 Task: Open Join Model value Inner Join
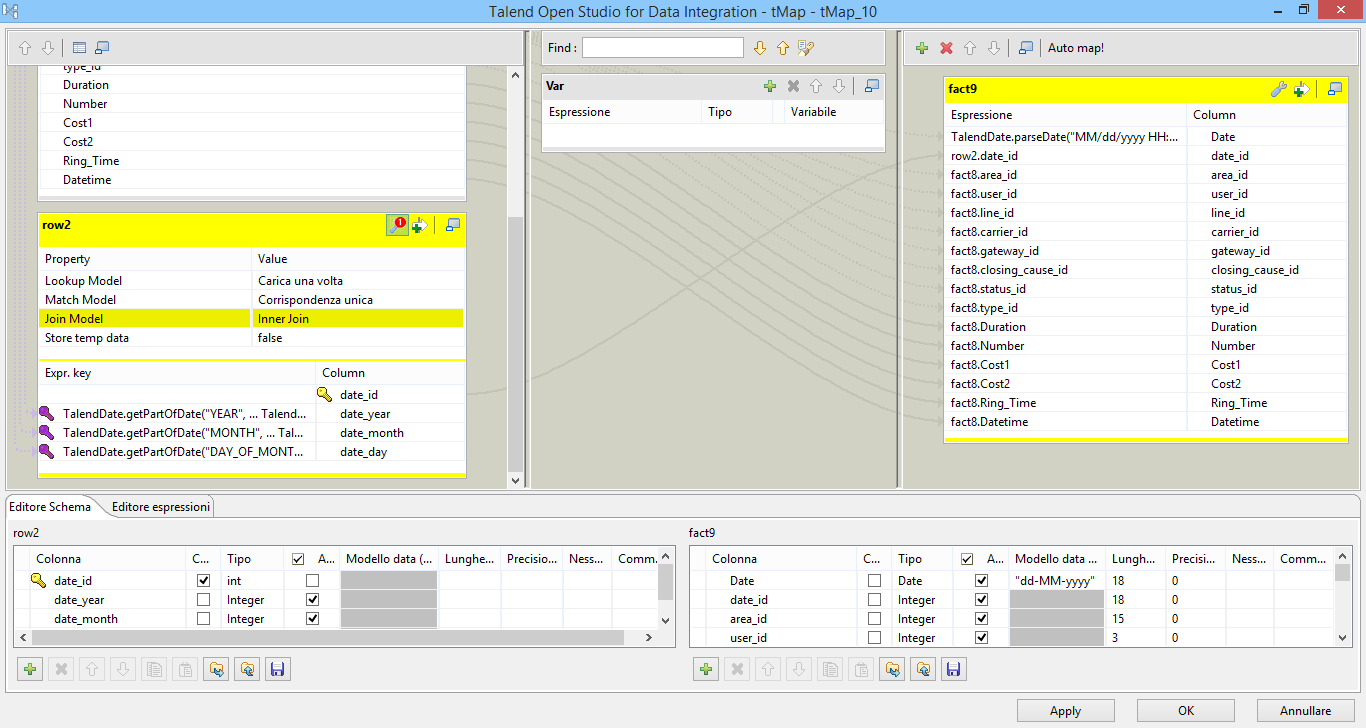point(358,318)
